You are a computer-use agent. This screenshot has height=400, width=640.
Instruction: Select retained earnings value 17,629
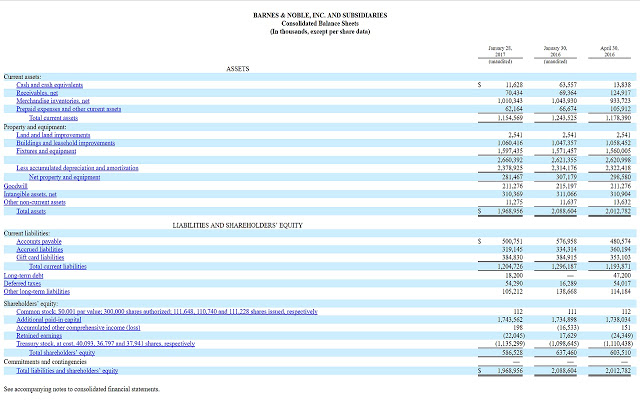tap(568, 336)
